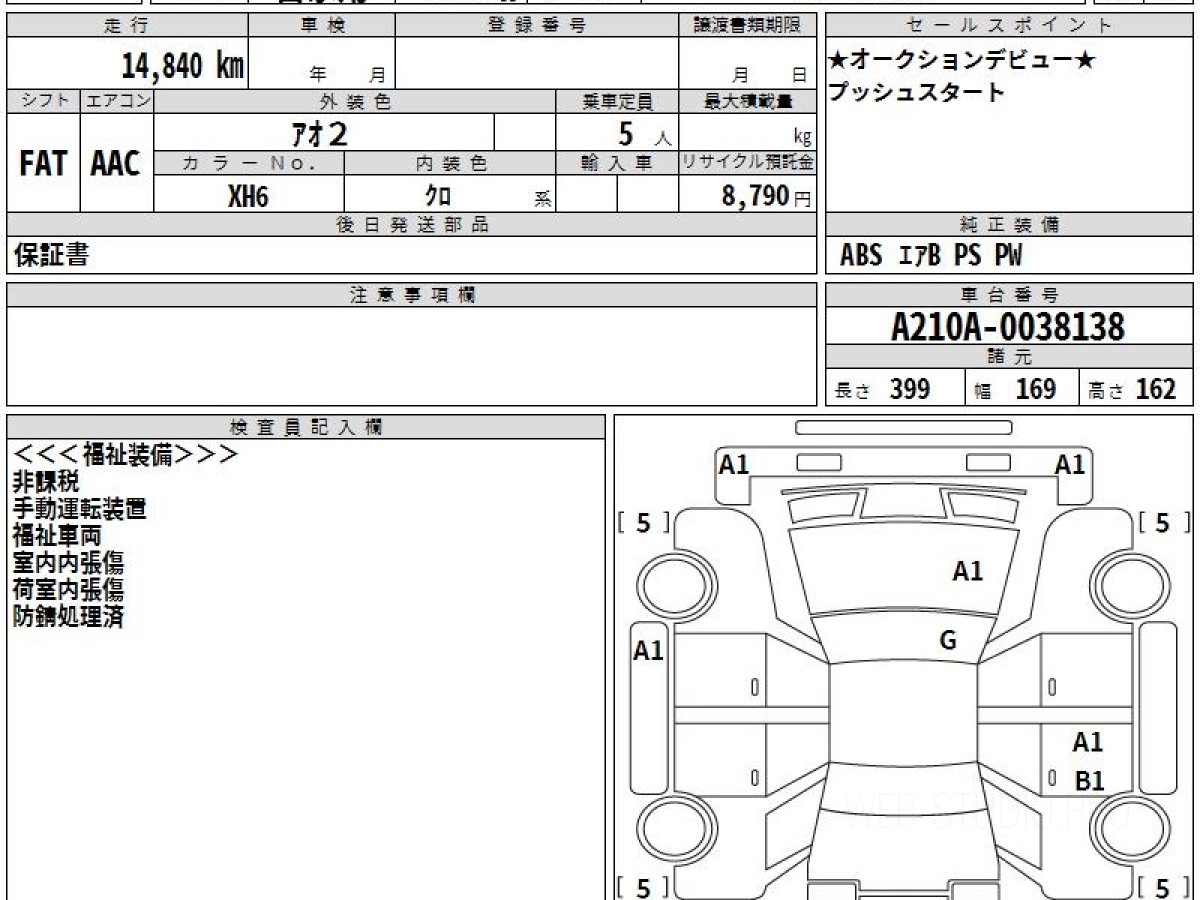Select the 防錆処理済 note
This screenshot has height=900, width=1200.
(x=68, y=617)
